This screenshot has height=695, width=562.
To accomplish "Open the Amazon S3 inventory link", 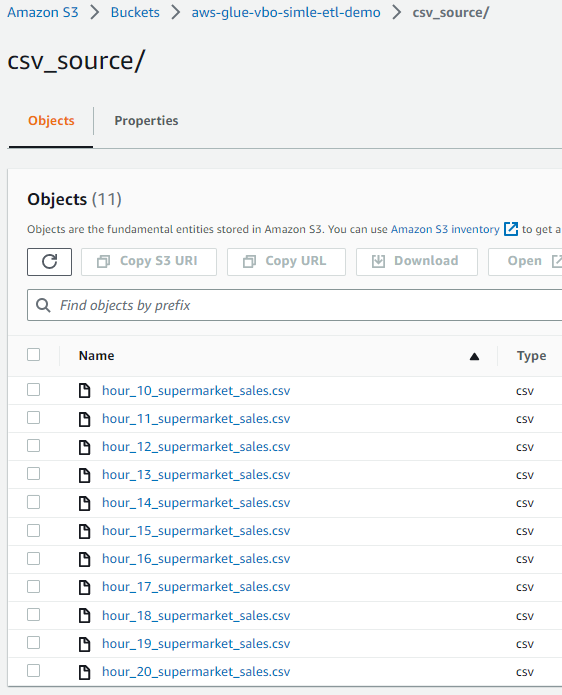I will [x=445, y=229].
